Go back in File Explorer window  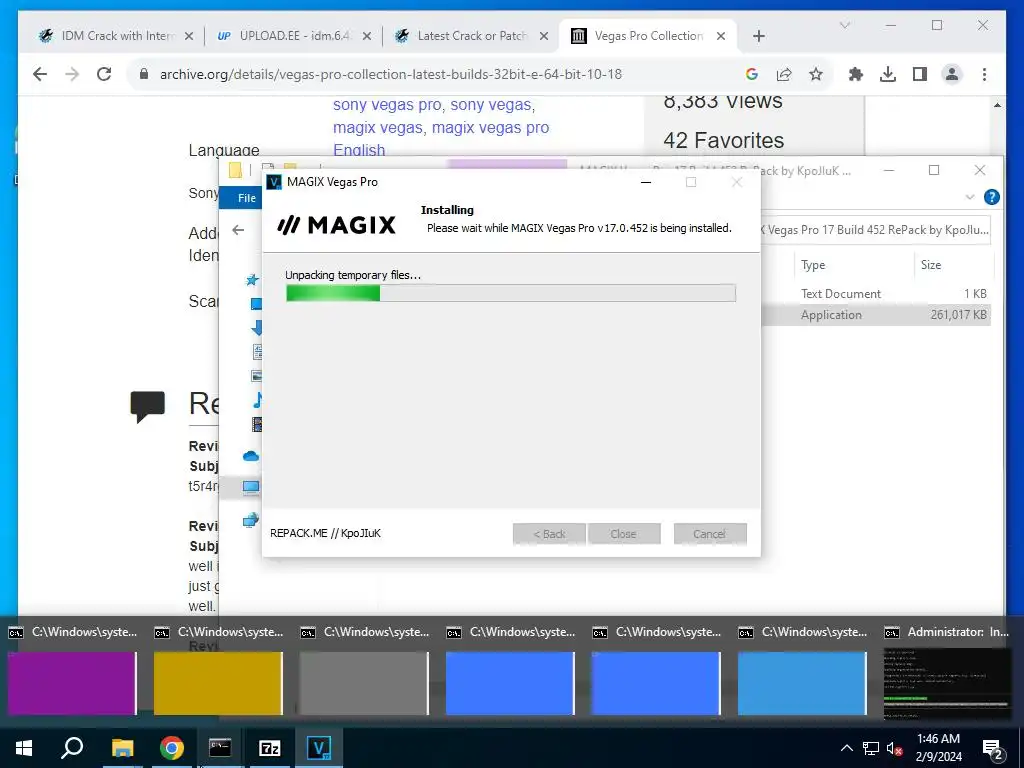pos(238,230)
